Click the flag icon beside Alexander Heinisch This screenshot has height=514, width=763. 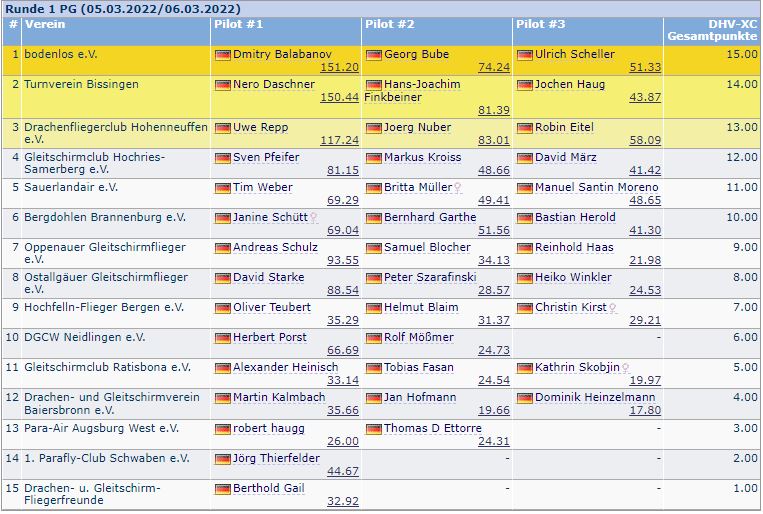click(222, 368)
